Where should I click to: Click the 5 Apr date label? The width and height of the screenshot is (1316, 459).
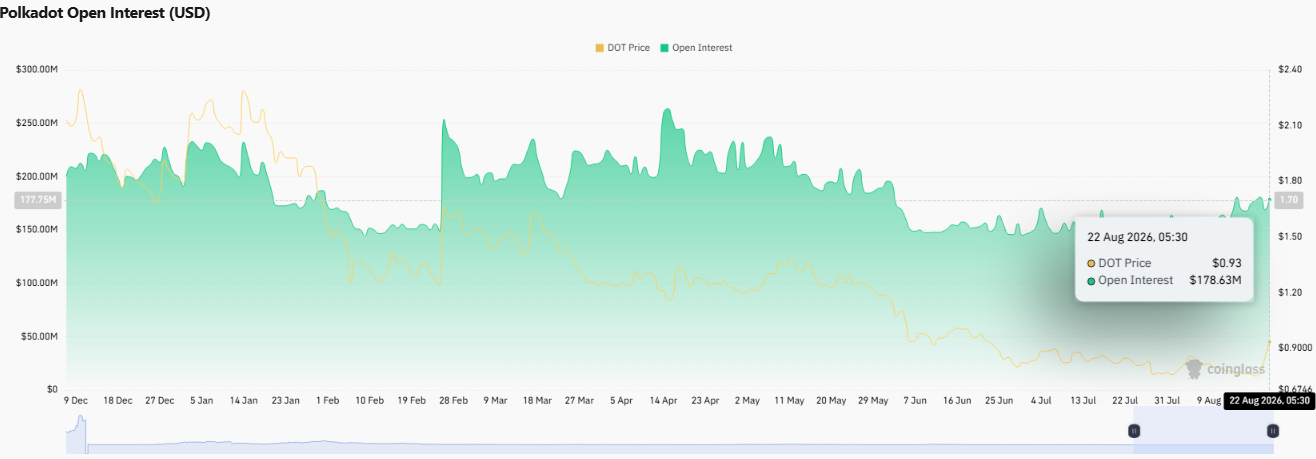pyautogui.click(x=620, y=400)
